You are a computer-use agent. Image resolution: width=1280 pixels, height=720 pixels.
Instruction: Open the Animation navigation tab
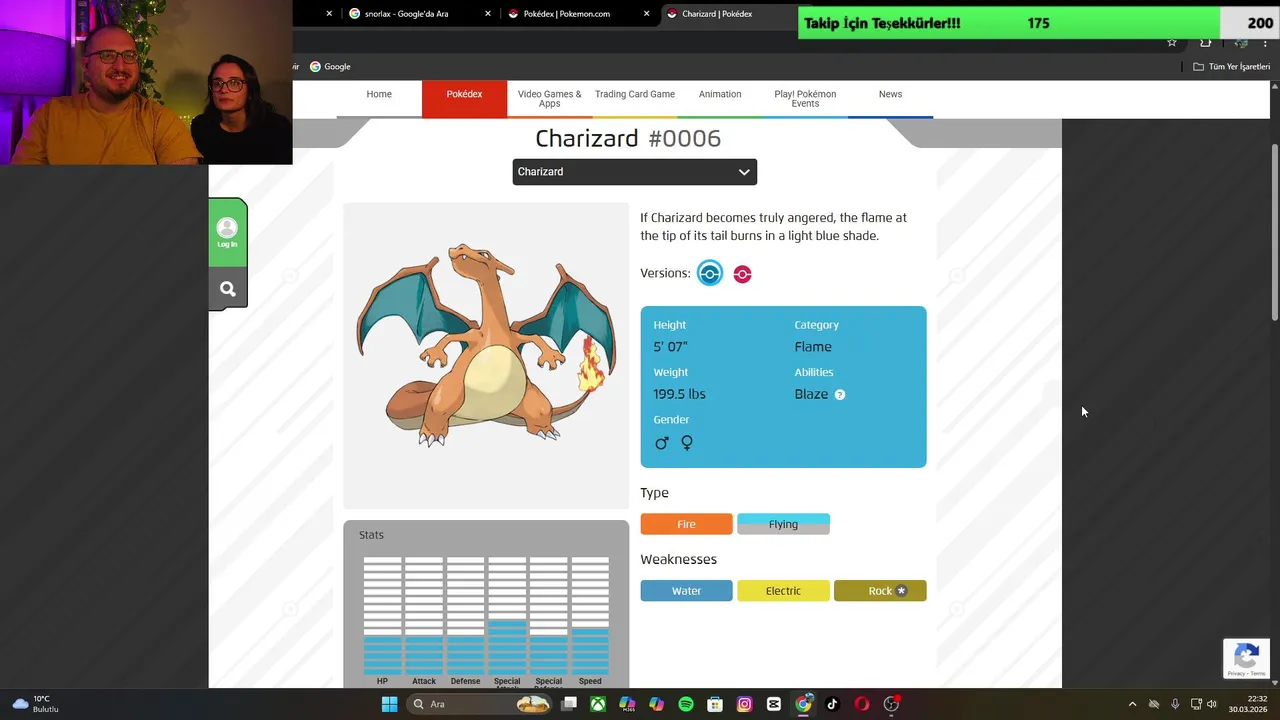720,98
